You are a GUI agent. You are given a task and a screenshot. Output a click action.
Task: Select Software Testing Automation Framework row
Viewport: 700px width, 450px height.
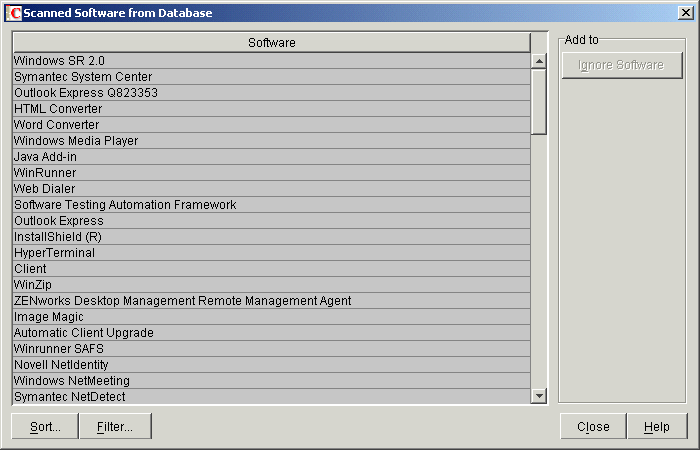pos(272,205)
